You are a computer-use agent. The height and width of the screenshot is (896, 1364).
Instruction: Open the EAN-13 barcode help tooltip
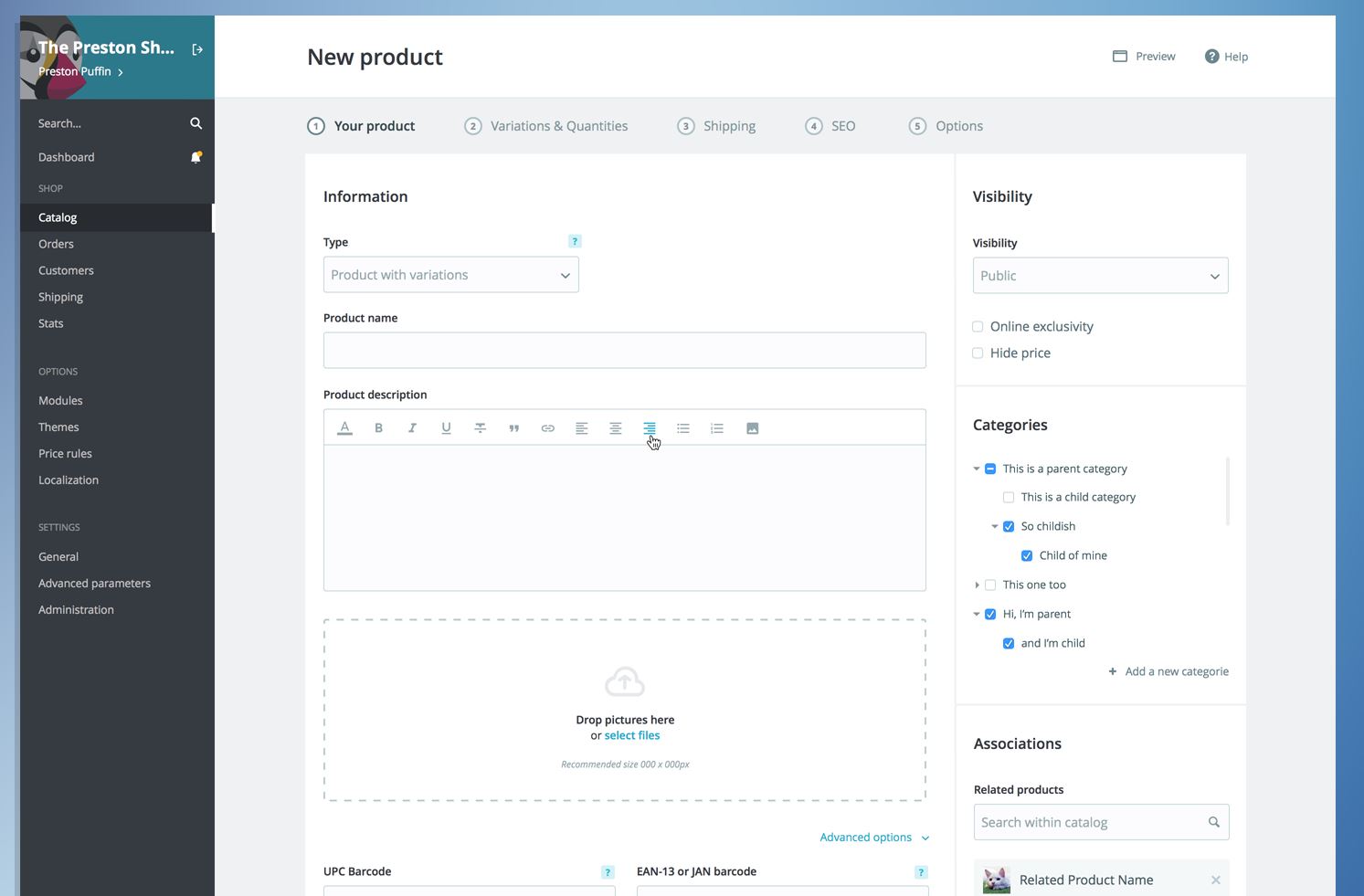921,872
